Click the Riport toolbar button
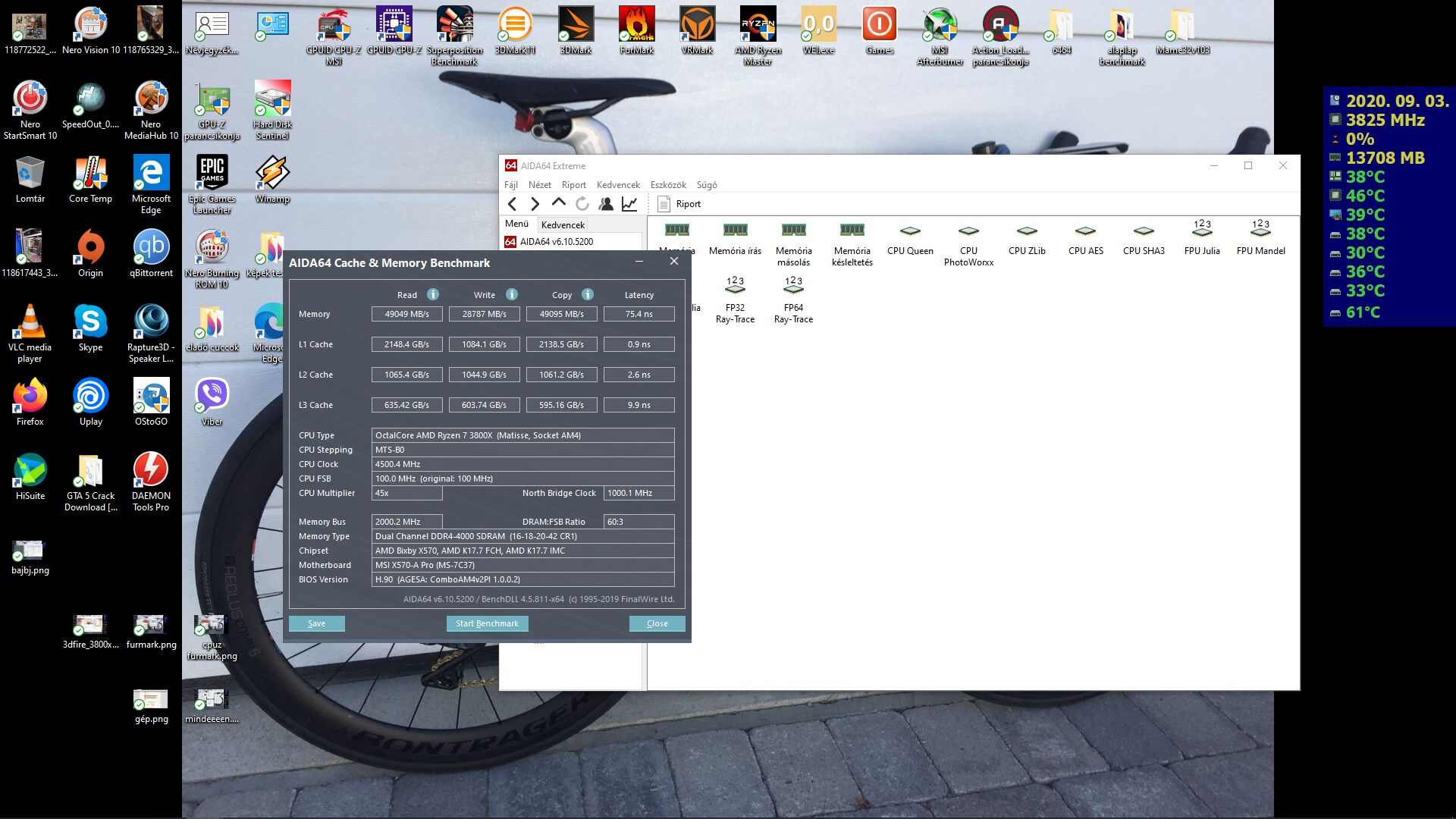This screenshot has width=1456, height=819. coord(679,203)
